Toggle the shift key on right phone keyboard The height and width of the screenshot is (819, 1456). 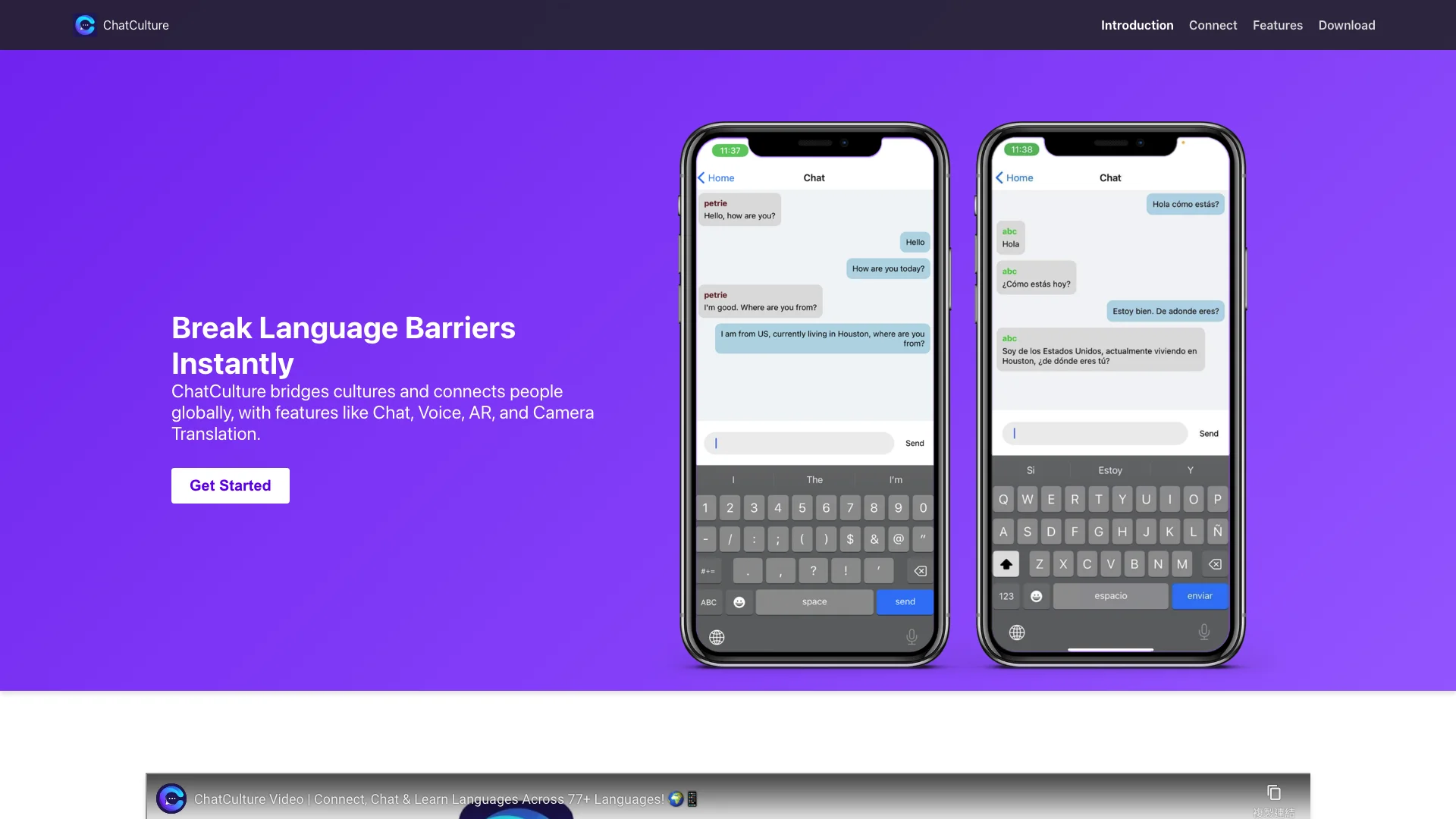click(1005, 563)
